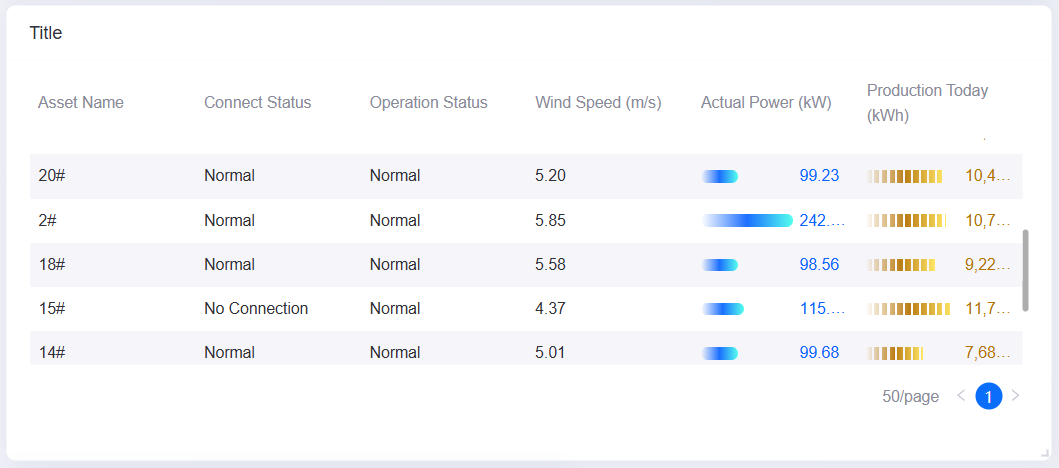Click the Wind Speed (m/s) column header
Viewport: 1059px width, 468px height.
tap(598, 103)
